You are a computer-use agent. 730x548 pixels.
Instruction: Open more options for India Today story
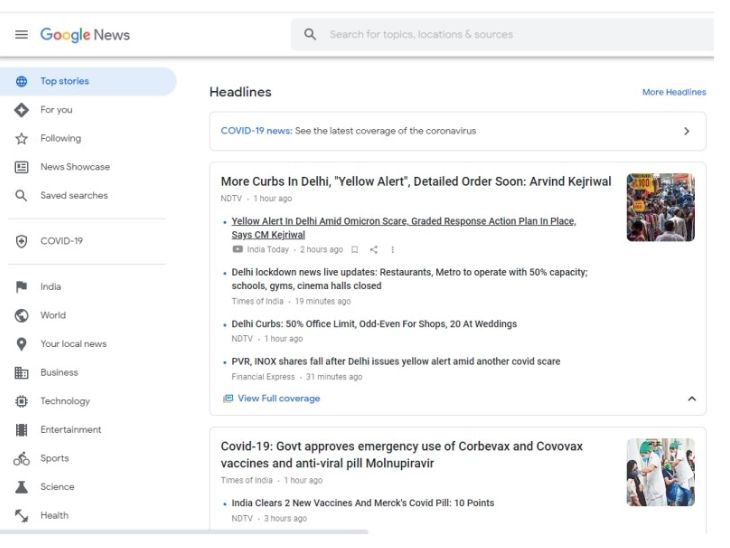point(392,250)
